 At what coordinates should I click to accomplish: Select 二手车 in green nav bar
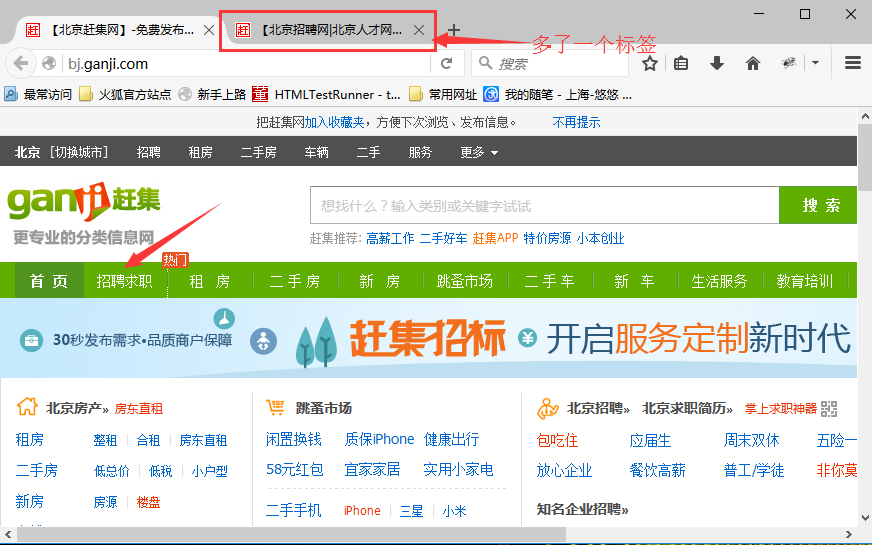tap(549, 281)
